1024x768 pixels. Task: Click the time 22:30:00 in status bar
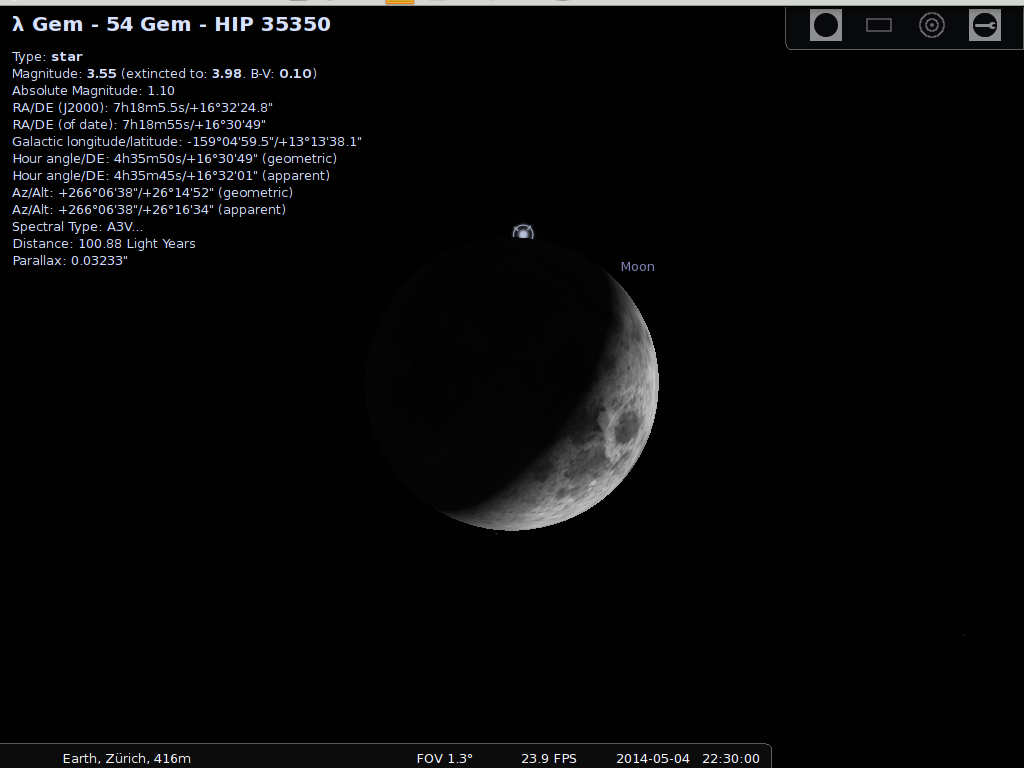point(730,758)
